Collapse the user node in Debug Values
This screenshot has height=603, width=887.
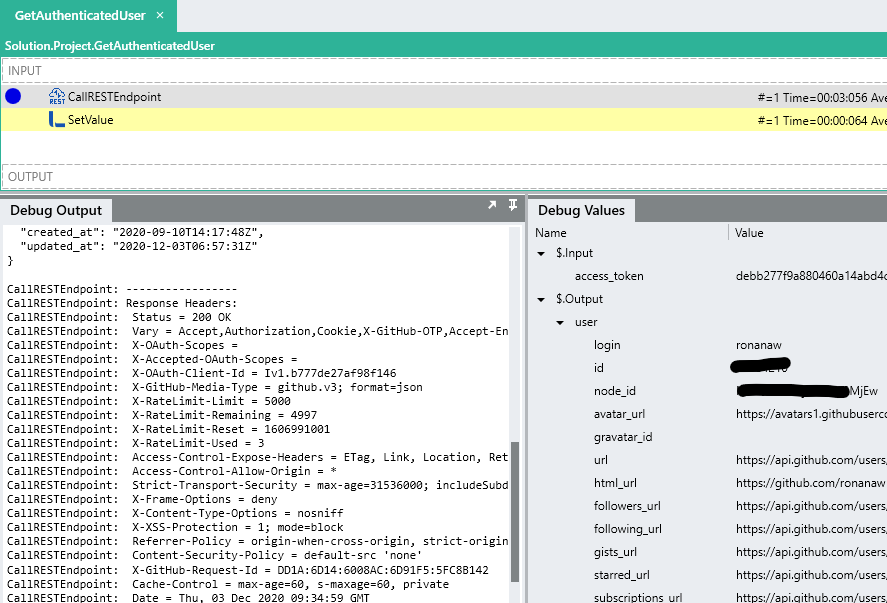[x=561, y=322]
